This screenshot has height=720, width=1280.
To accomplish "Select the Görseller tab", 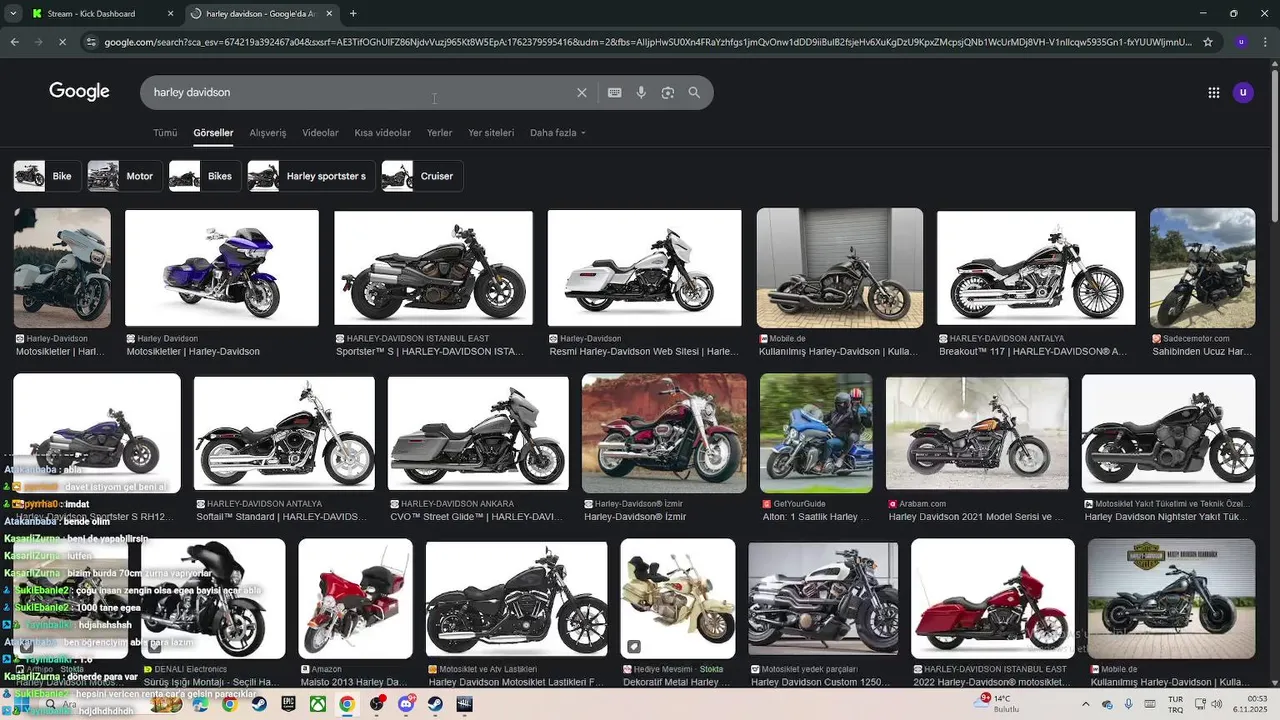I will click(213, 133).
